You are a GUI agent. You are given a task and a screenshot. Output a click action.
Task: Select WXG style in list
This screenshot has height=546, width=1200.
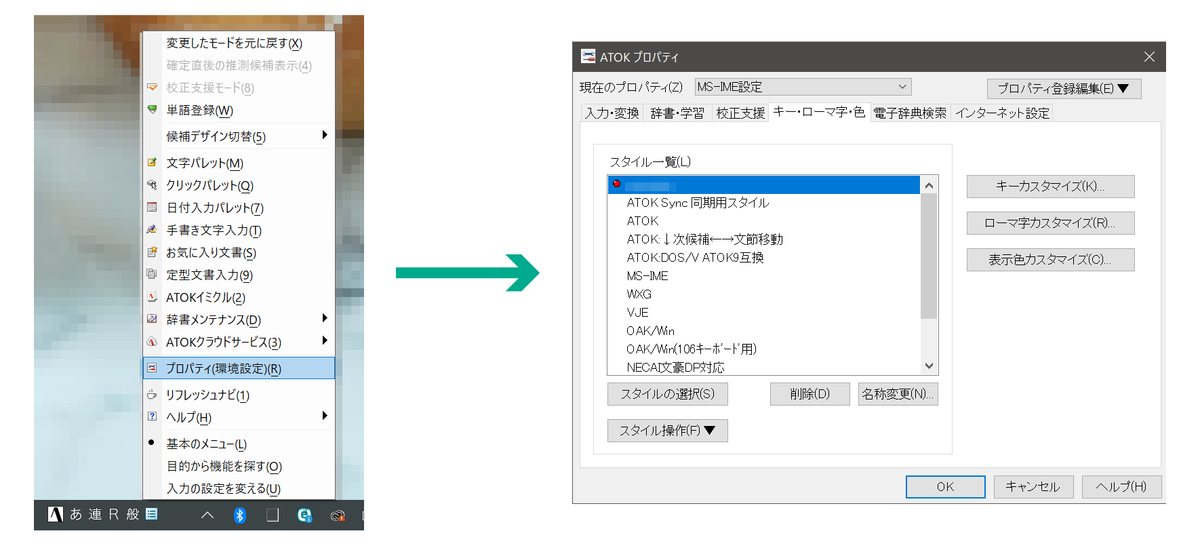coord(764,294)
